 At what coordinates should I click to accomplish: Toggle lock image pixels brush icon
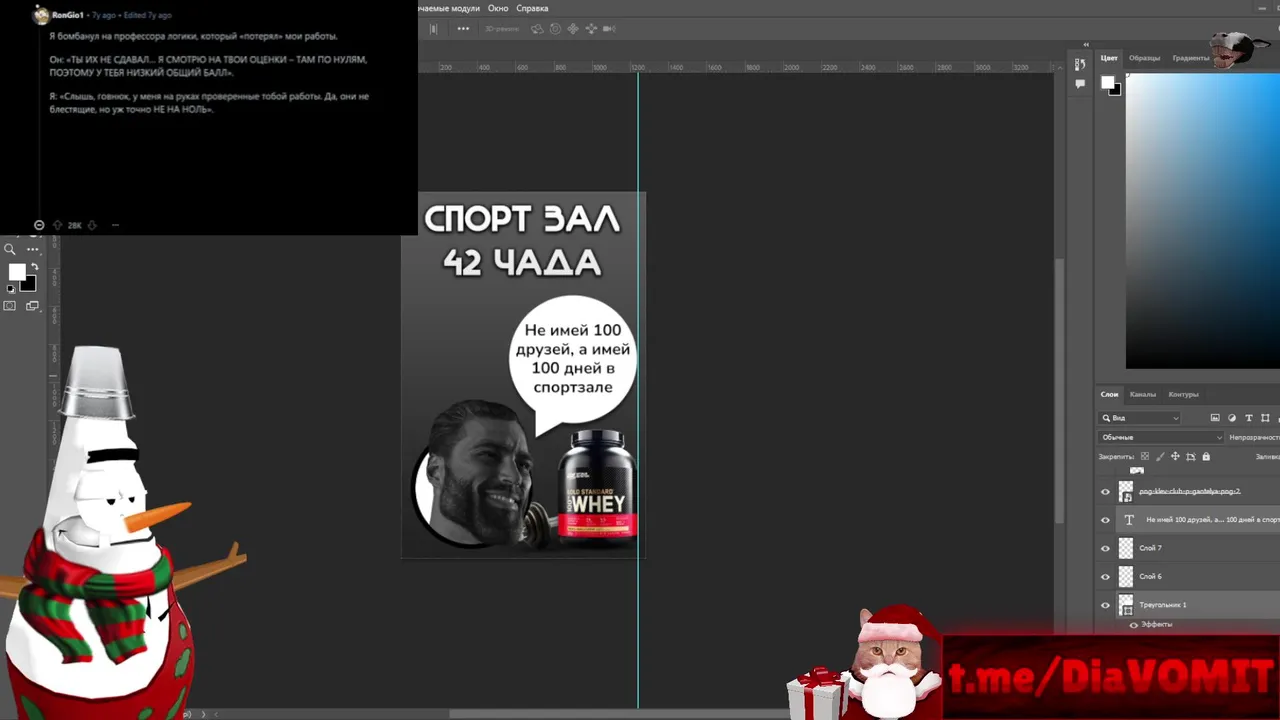[1160, 456]
